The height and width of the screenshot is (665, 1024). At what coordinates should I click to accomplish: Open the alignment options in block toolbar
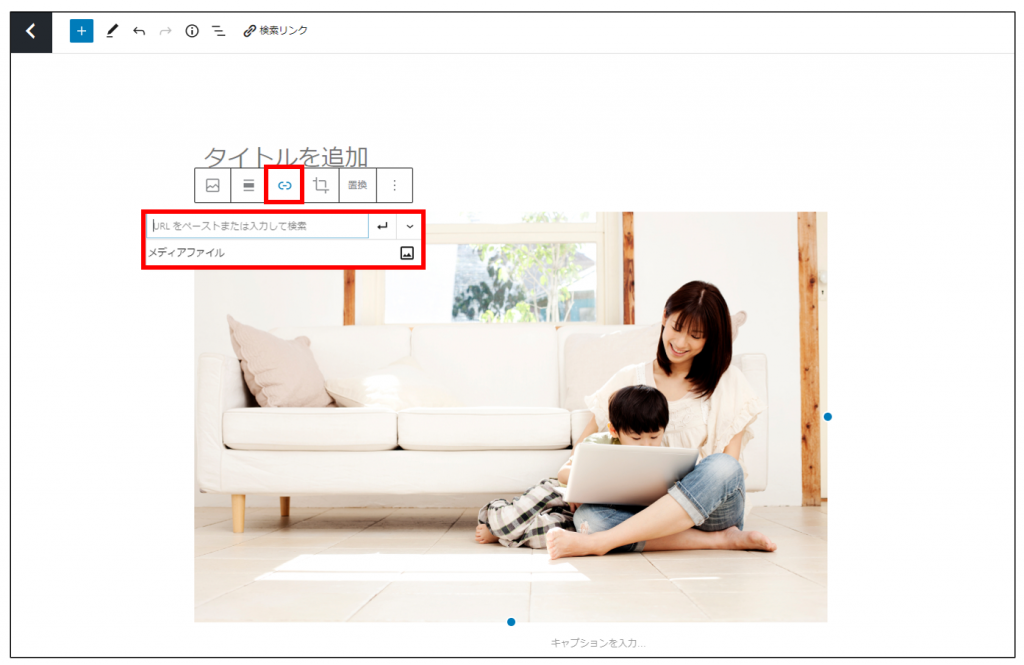click(x=249, y=185)
